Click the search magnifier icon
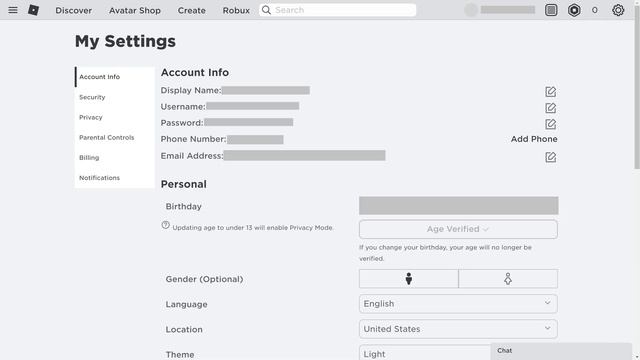 [266, 10]
